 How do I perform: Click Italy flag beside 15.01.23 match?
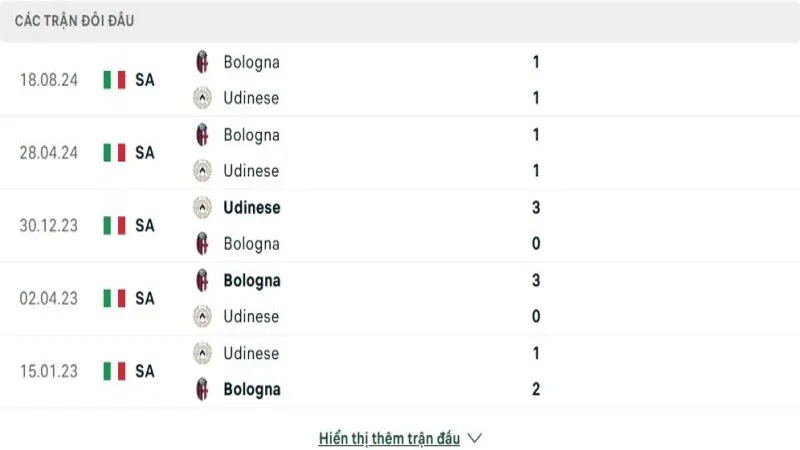114,371
